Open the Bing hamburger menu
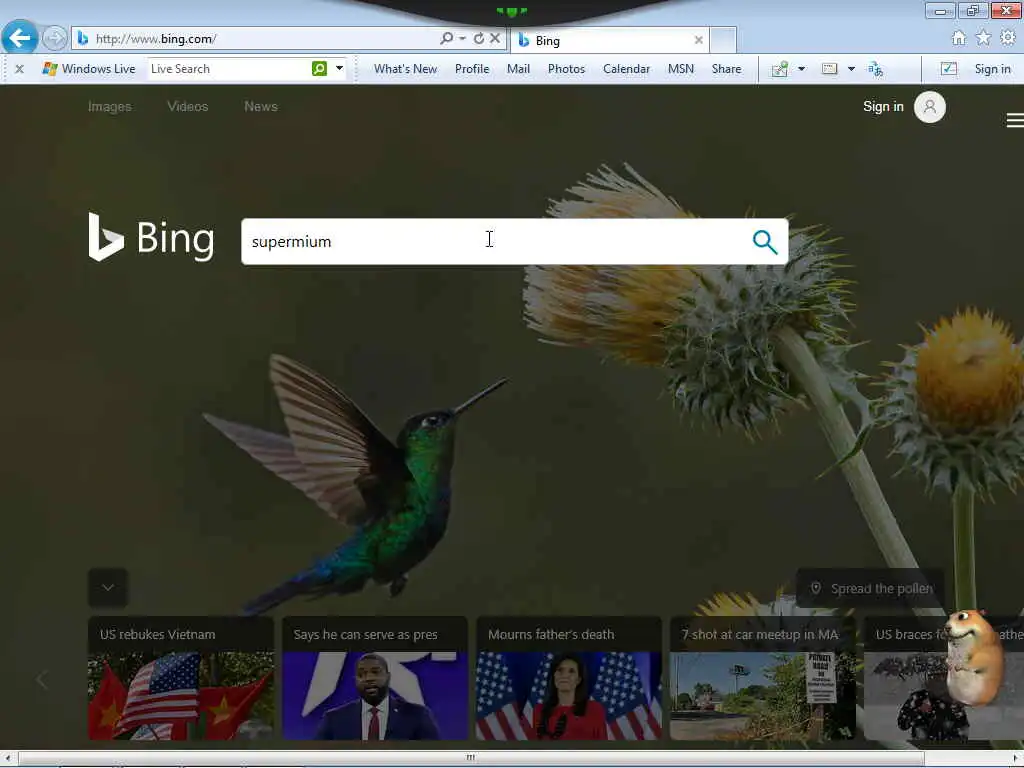This screenshot has height=768, width=1024. point(1015,120)
